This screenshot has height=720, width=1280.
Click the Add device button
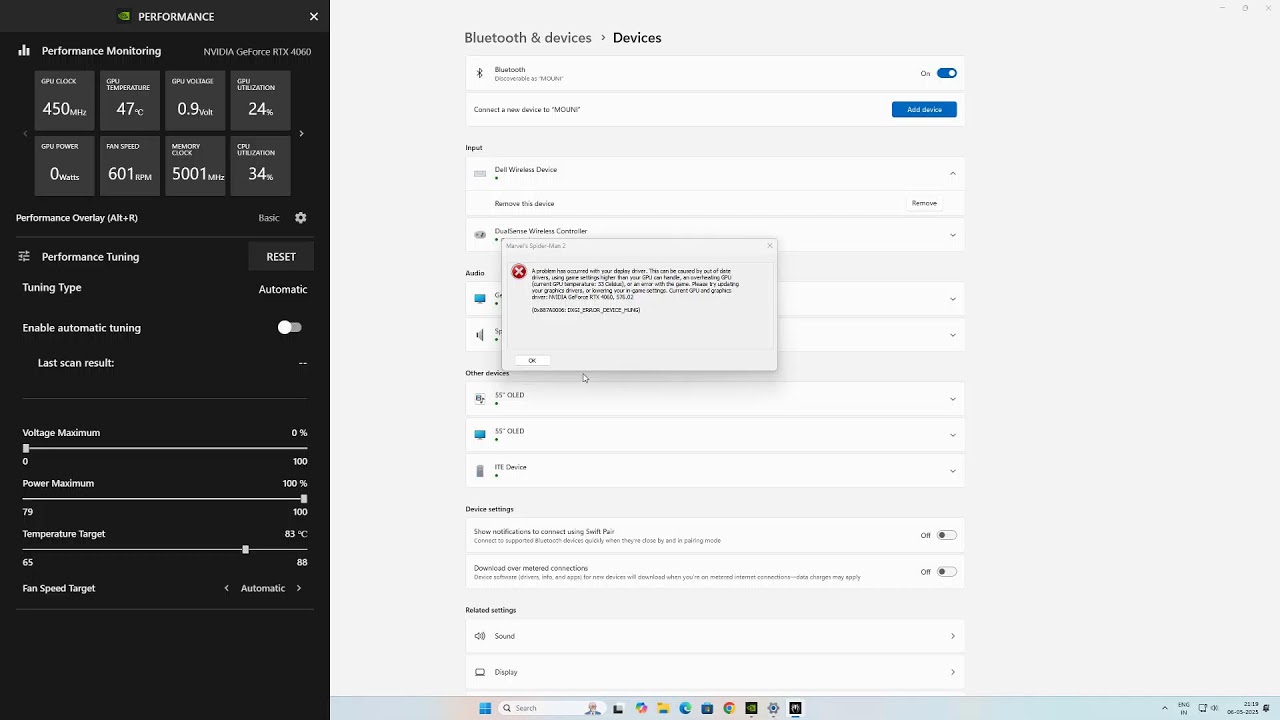tap(924, 109)
